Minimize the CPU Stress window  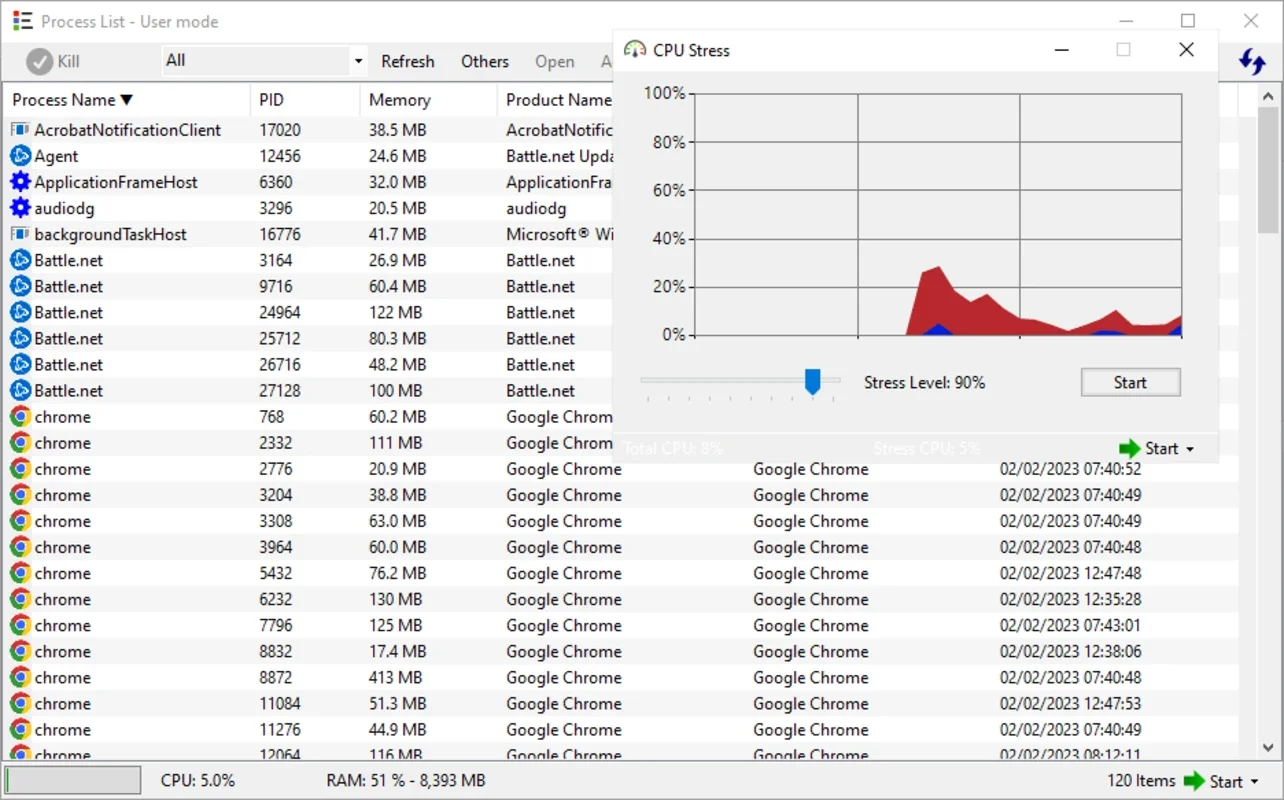tap(1062, 50)
